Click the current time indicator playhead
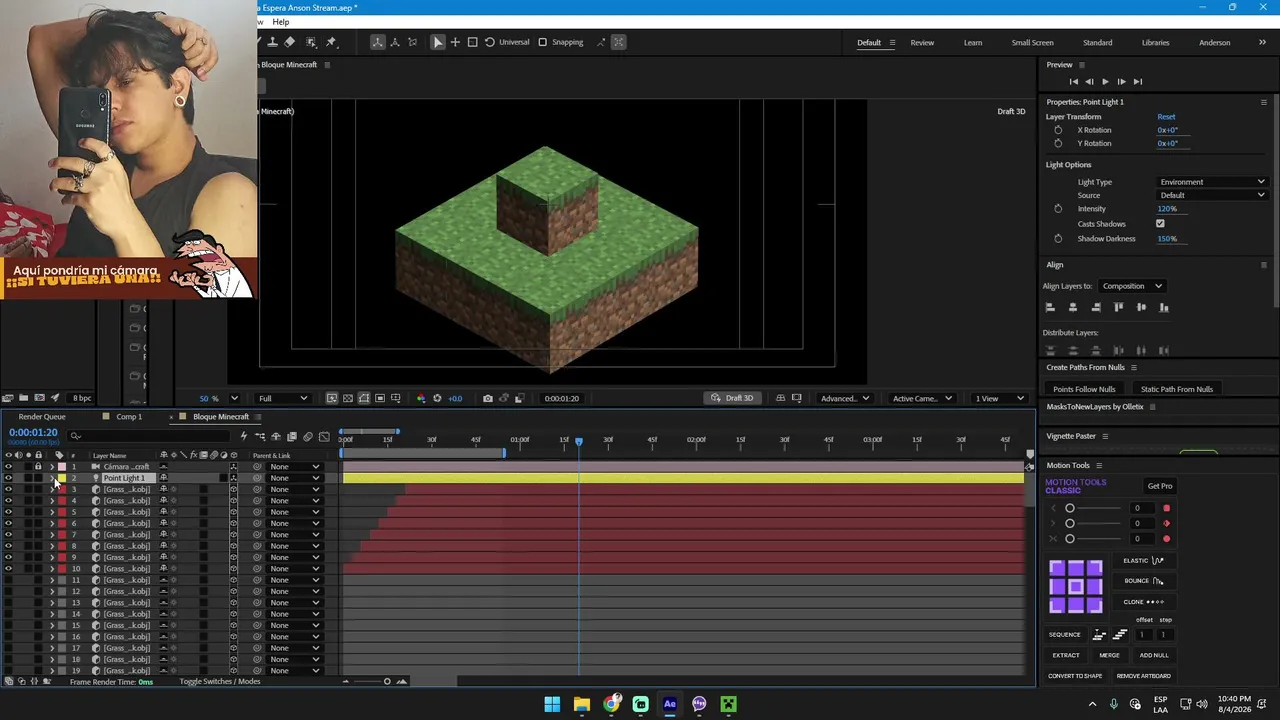 [579, 441]
